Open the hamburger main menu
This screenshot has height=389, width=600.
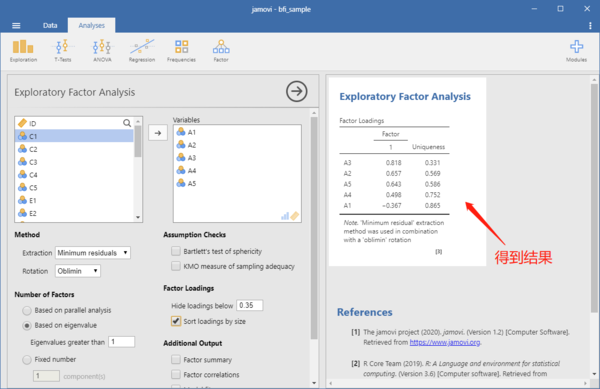pos(16,26)
